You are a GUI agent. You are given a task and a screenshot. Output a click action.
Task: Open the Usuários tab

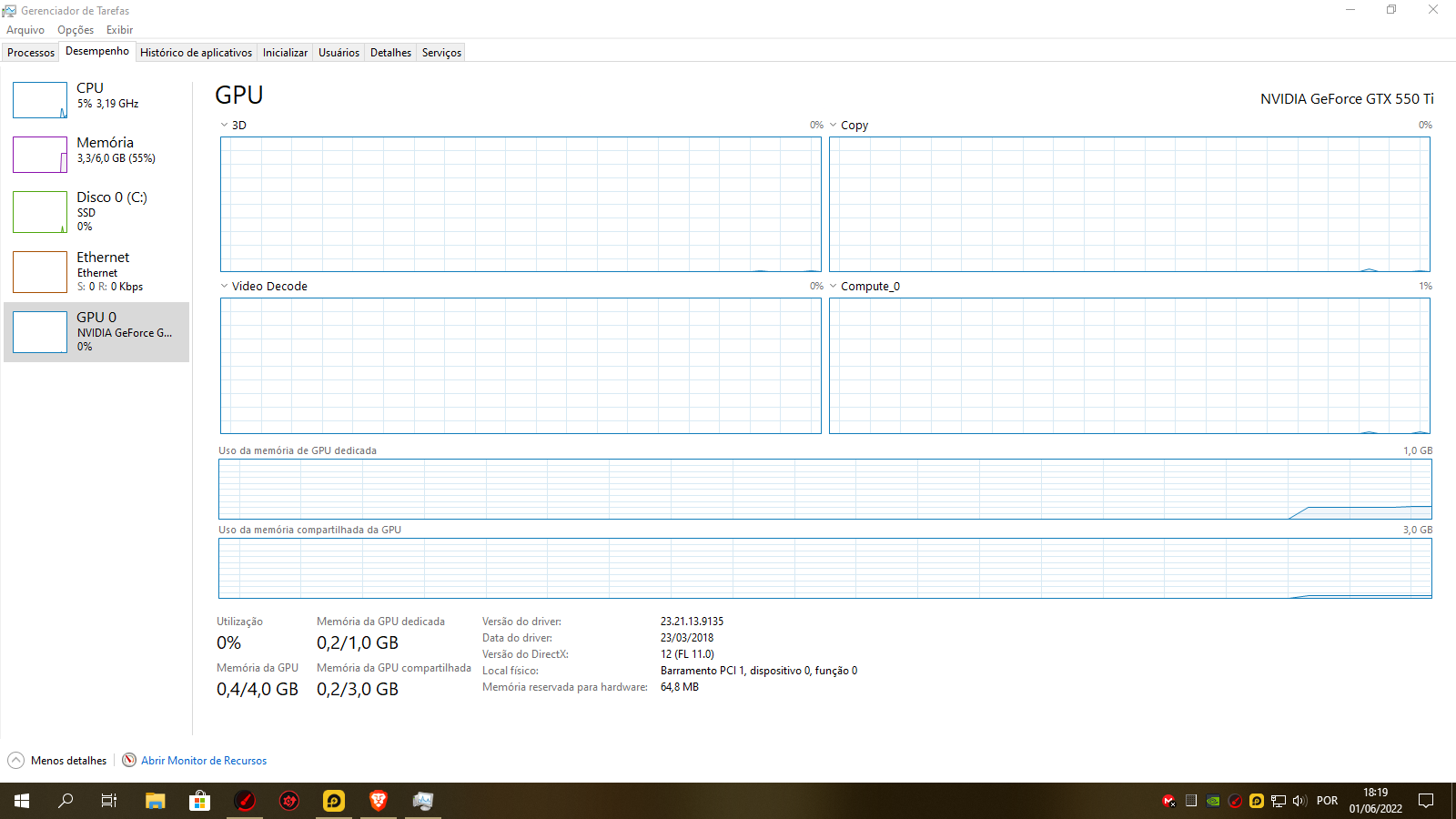pos(339,53)
